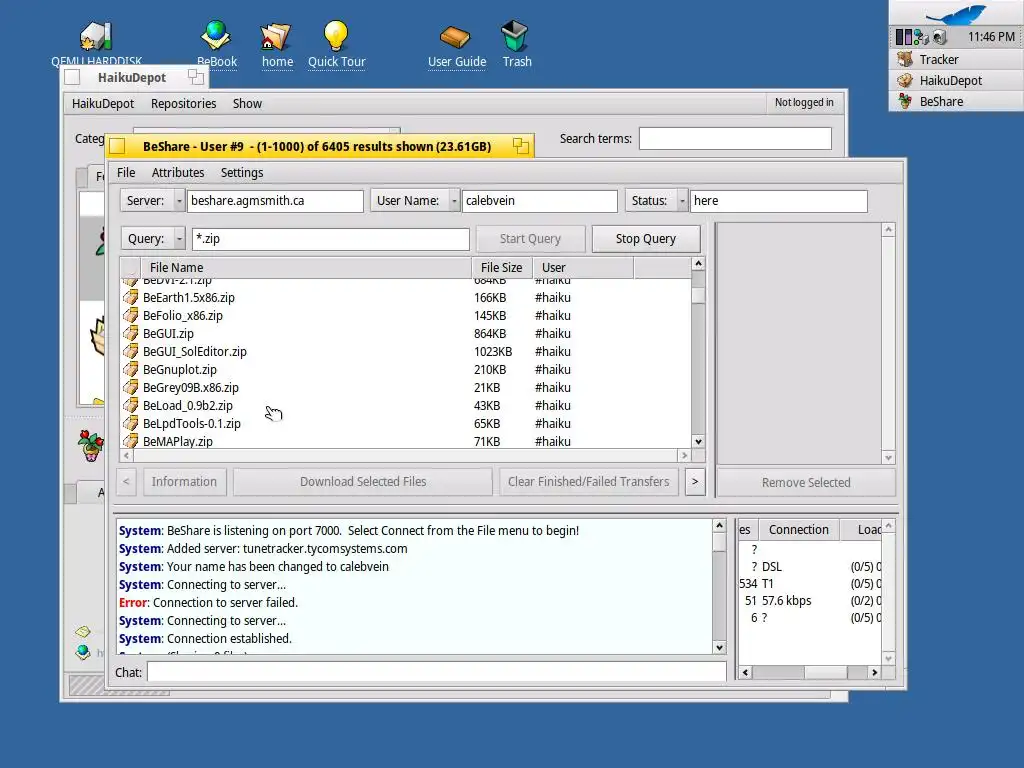Open the HaikuDepot menu in HaikuDepot window
Screen dimensions: 1024x768
tap(103, 103)
